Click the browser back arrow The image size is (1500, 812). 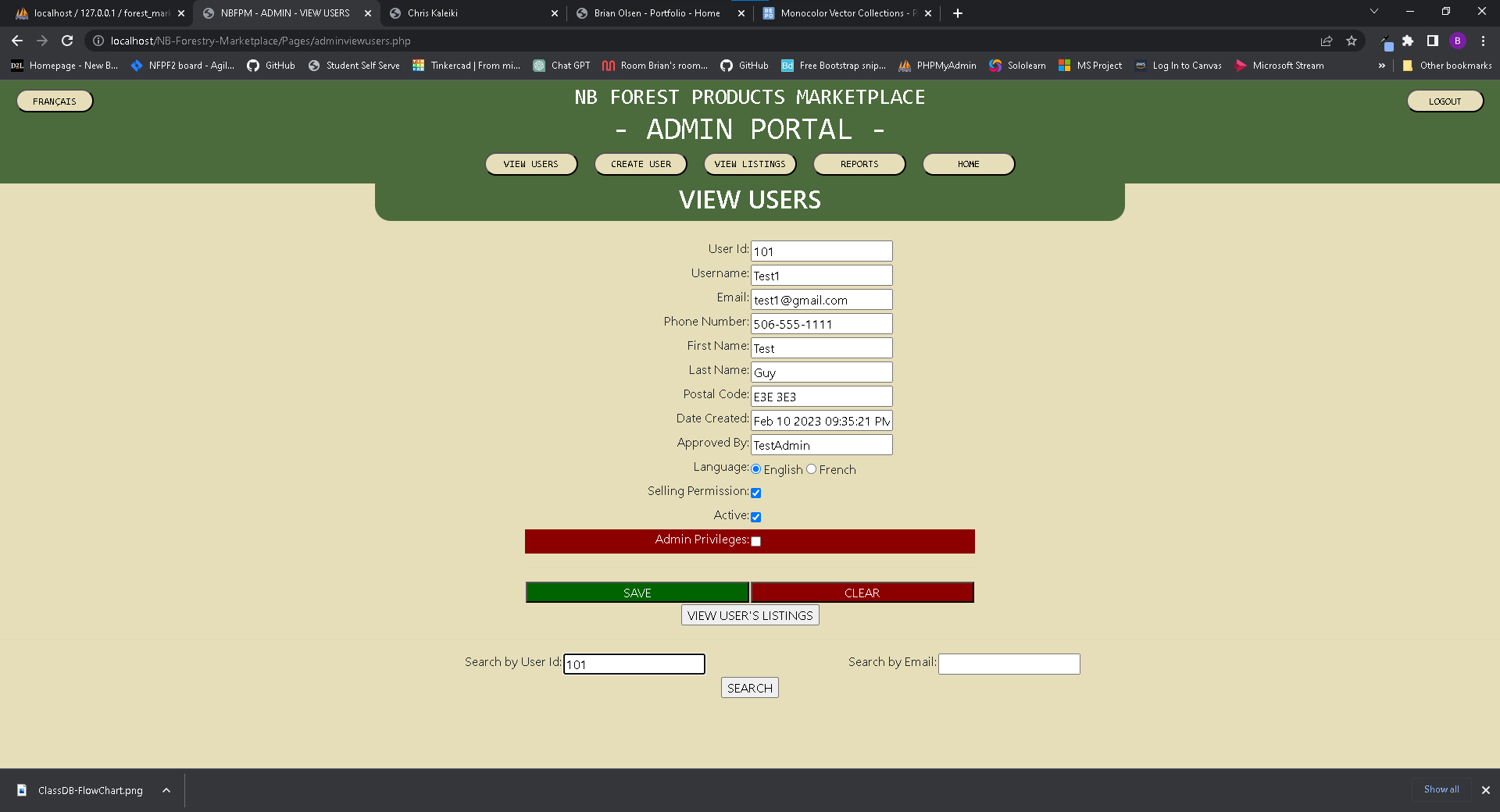tap(17, 41)
